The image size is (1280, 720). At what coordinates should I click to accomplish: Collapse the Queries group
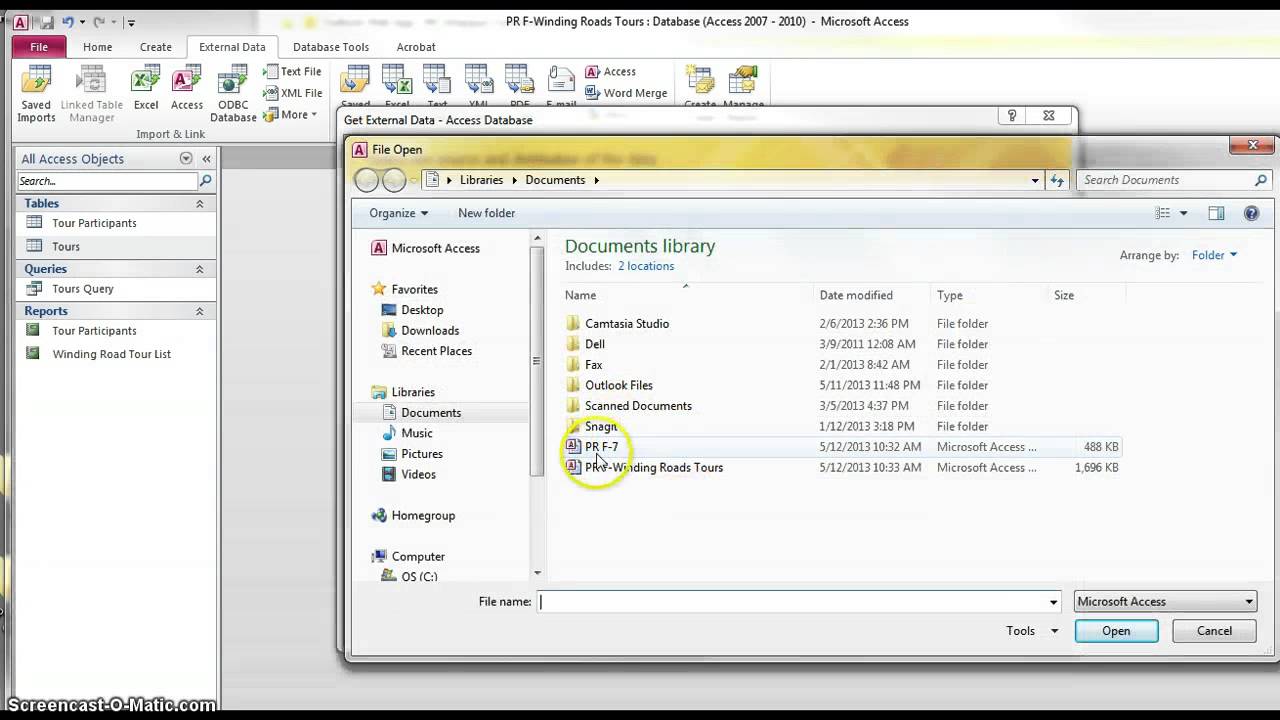coord(199,269)
